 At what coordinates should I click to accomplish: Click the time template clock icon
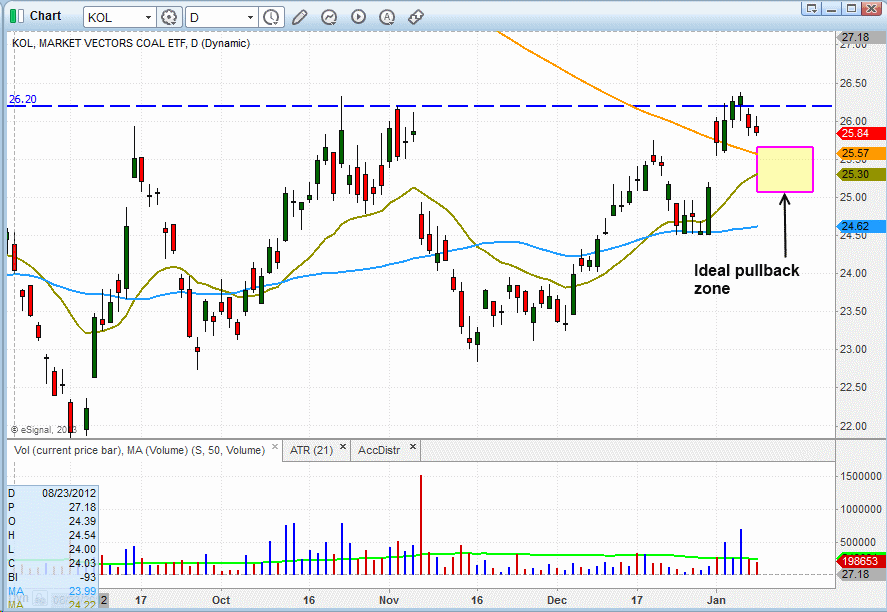point(271,17)
